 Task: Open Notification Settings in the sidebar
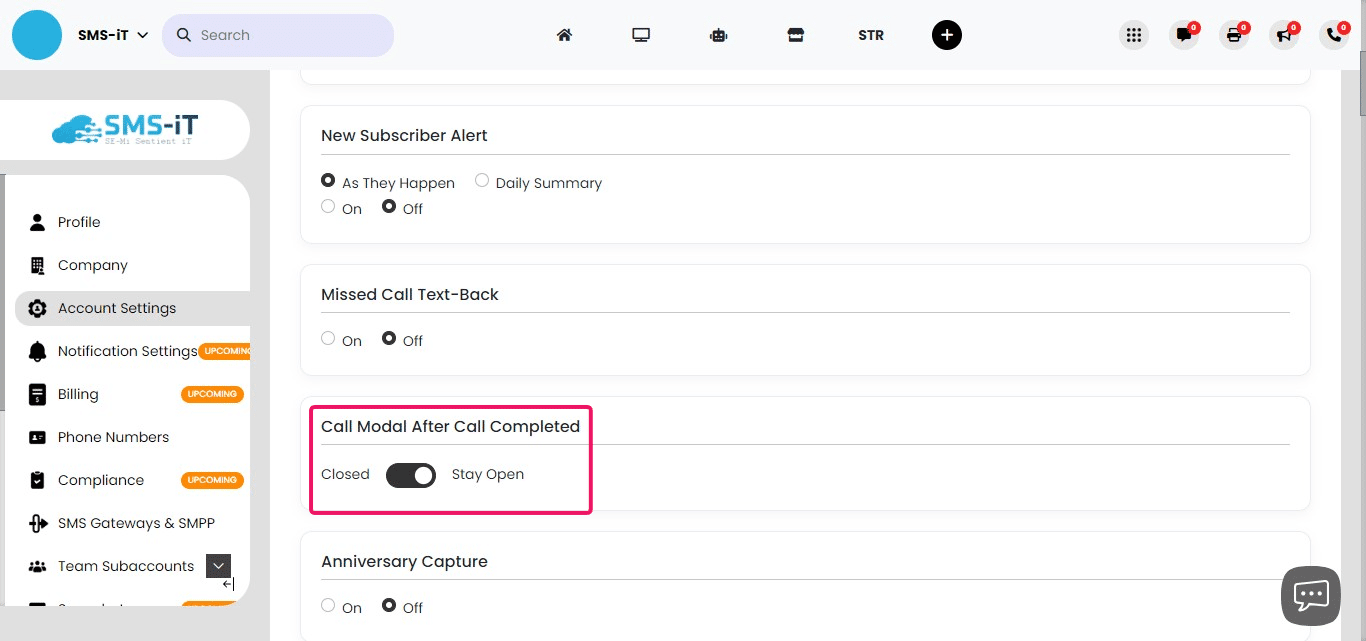pos(128,351)
